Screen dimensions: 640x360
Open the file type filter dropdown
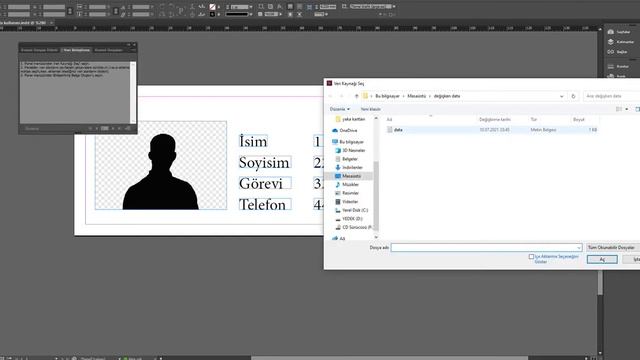point(613,247)
